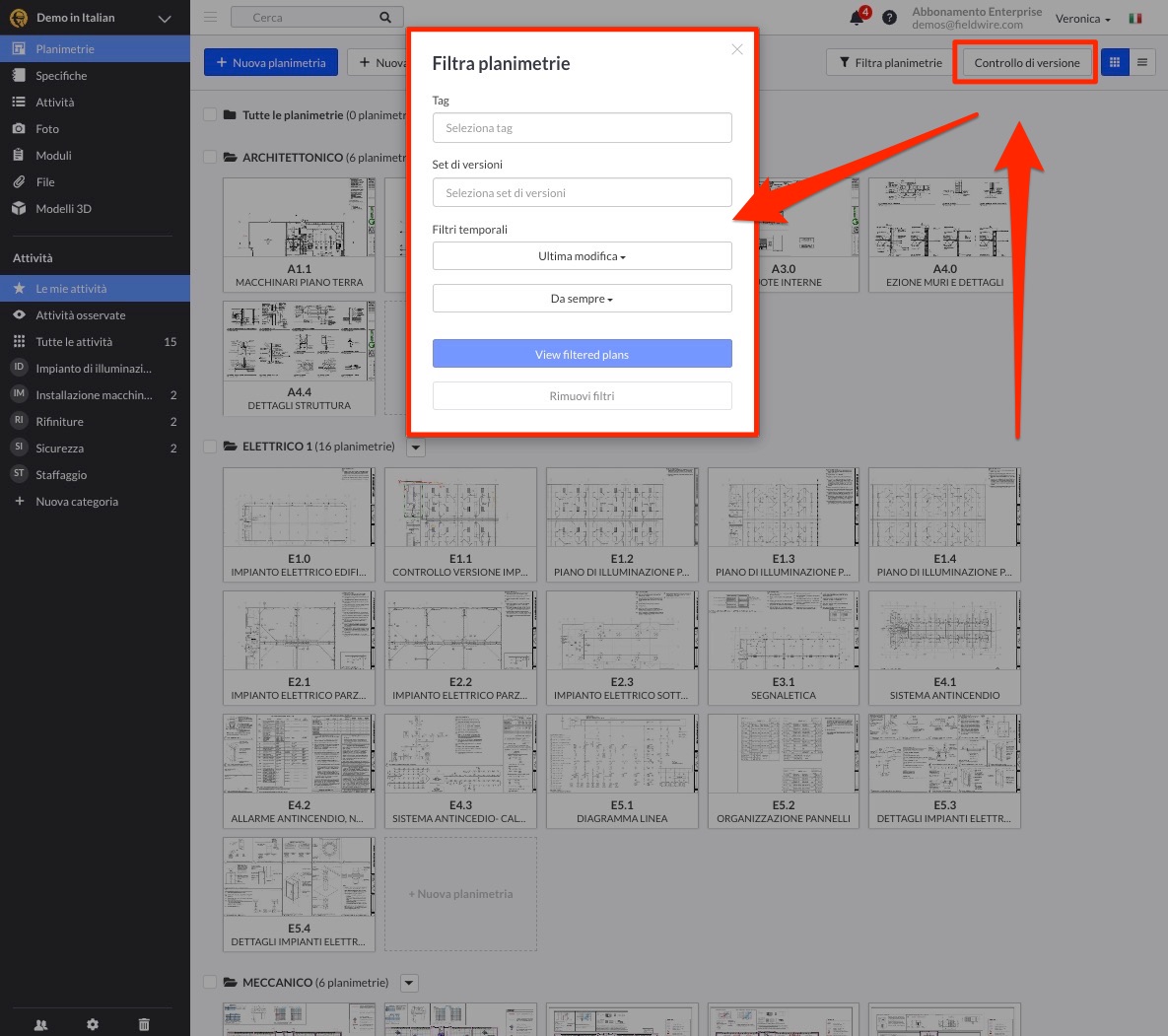The height and width of the screenshot is (1036, 1168).
Task: Close the Filtra planimetrie dialog
Action: click(736, 49)
